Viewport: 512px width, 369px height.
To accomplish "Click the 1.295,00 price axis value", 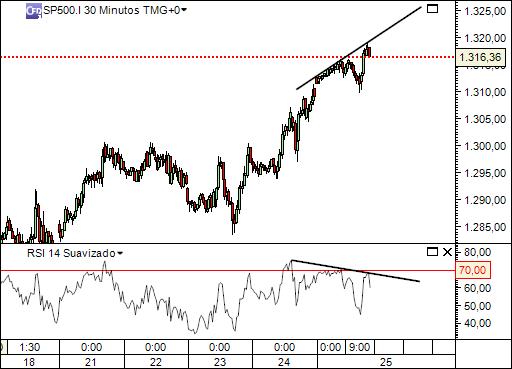I will pyautogui.click(x=485, y=173).
